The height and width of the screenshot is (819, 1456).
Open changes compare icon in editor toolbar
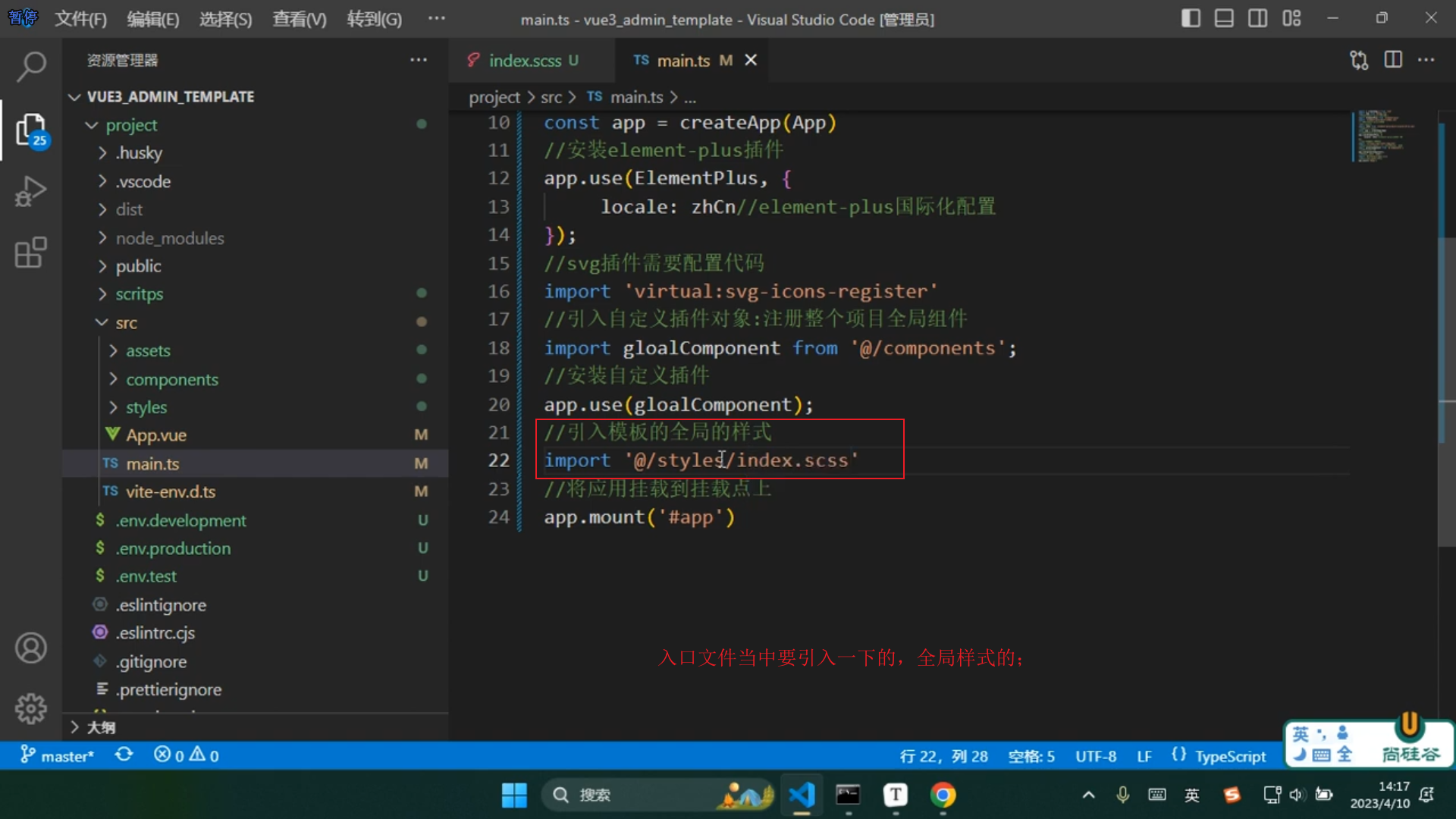[x=1359, y=60]
